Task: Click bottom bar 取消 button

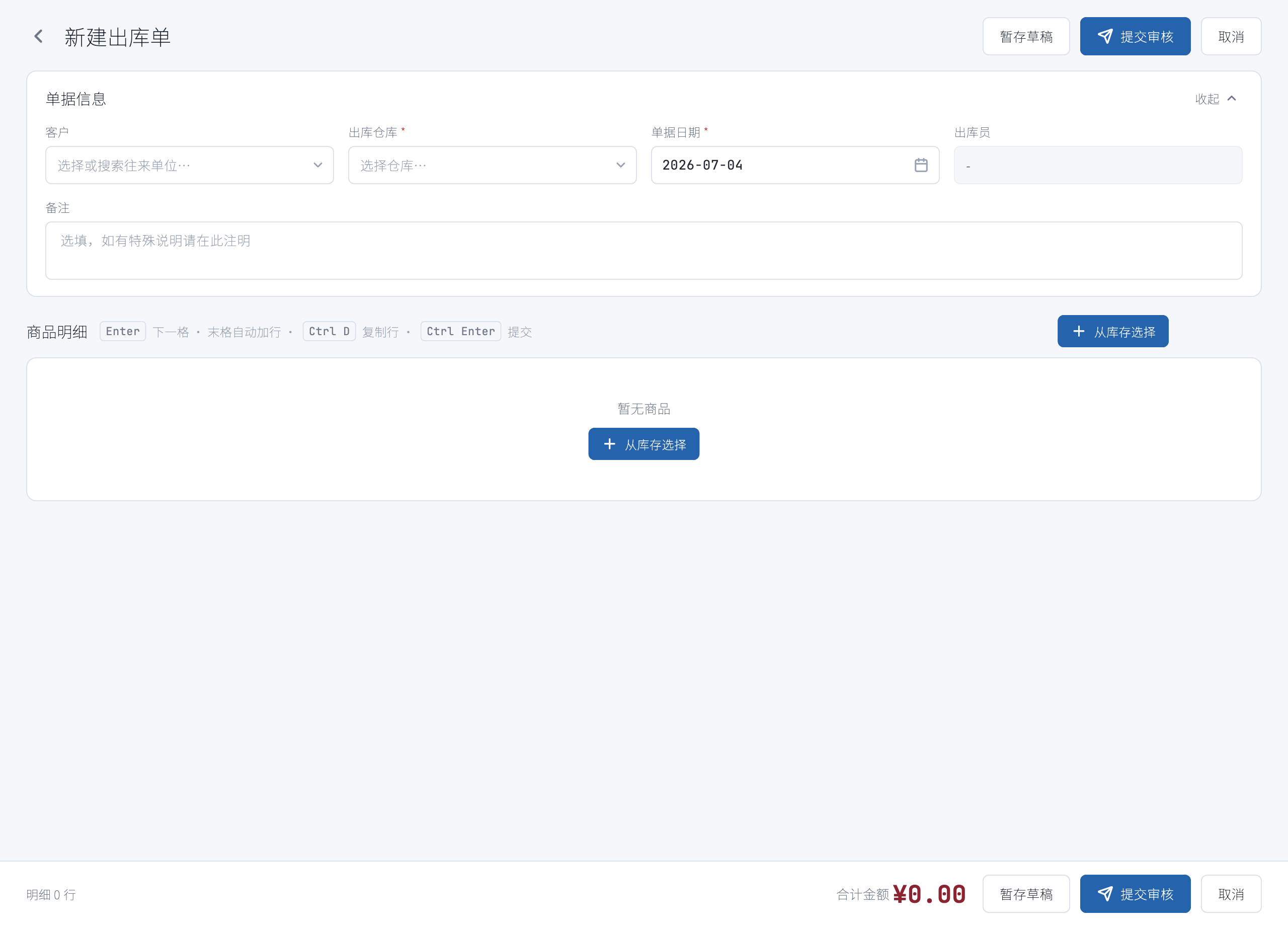Action: coord(1231,894)
